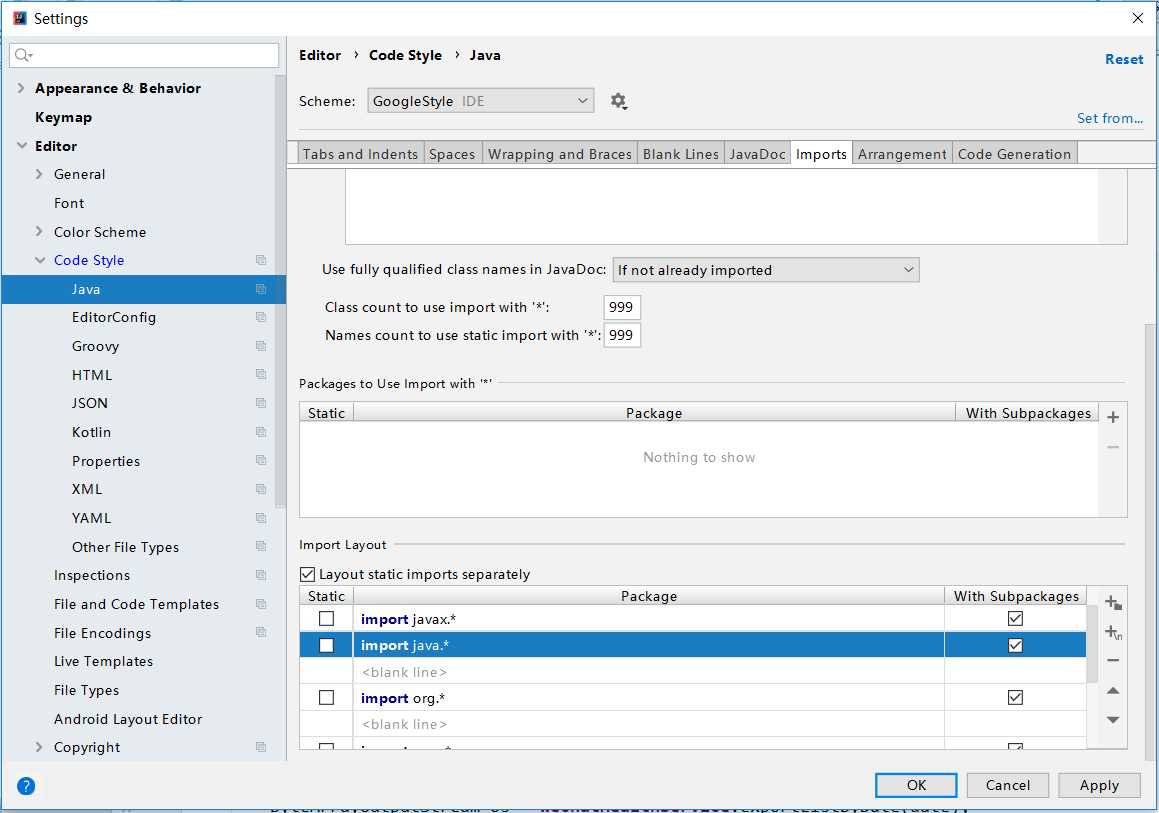The image size is (1159, 813).
Task: Select File and Code Templates item
Action: tap(137, 604)
